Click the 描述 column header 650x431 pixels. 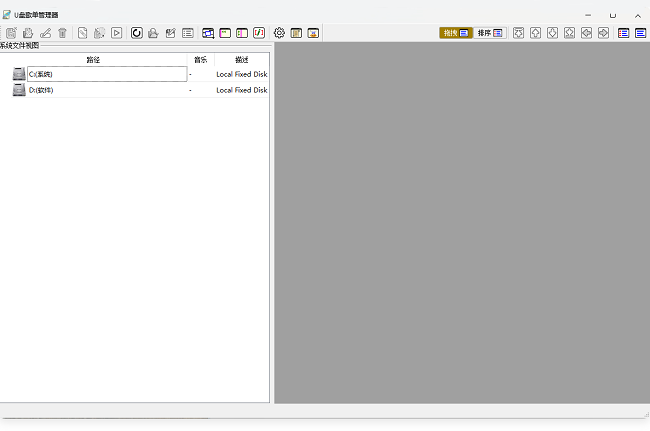coord(241,60)
